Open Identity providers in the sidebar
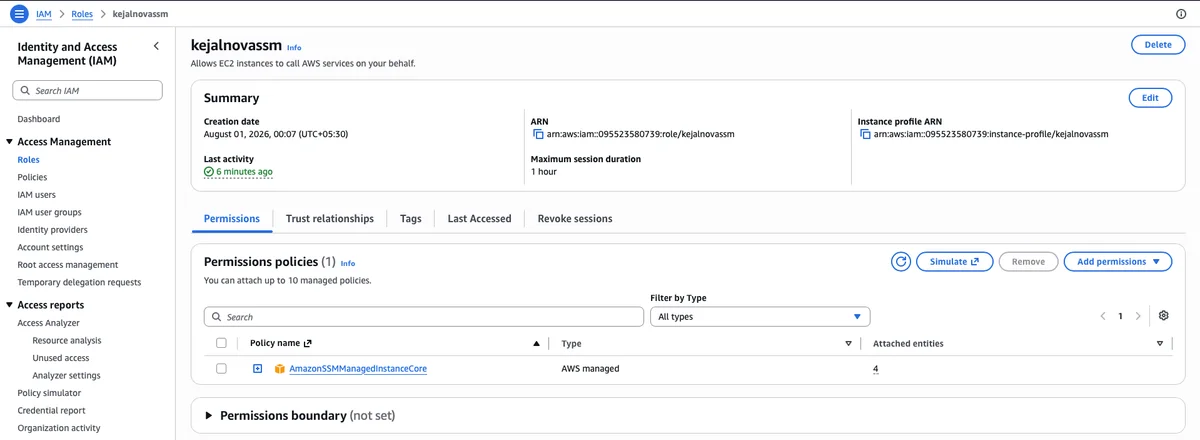 (x=53, y=229)
